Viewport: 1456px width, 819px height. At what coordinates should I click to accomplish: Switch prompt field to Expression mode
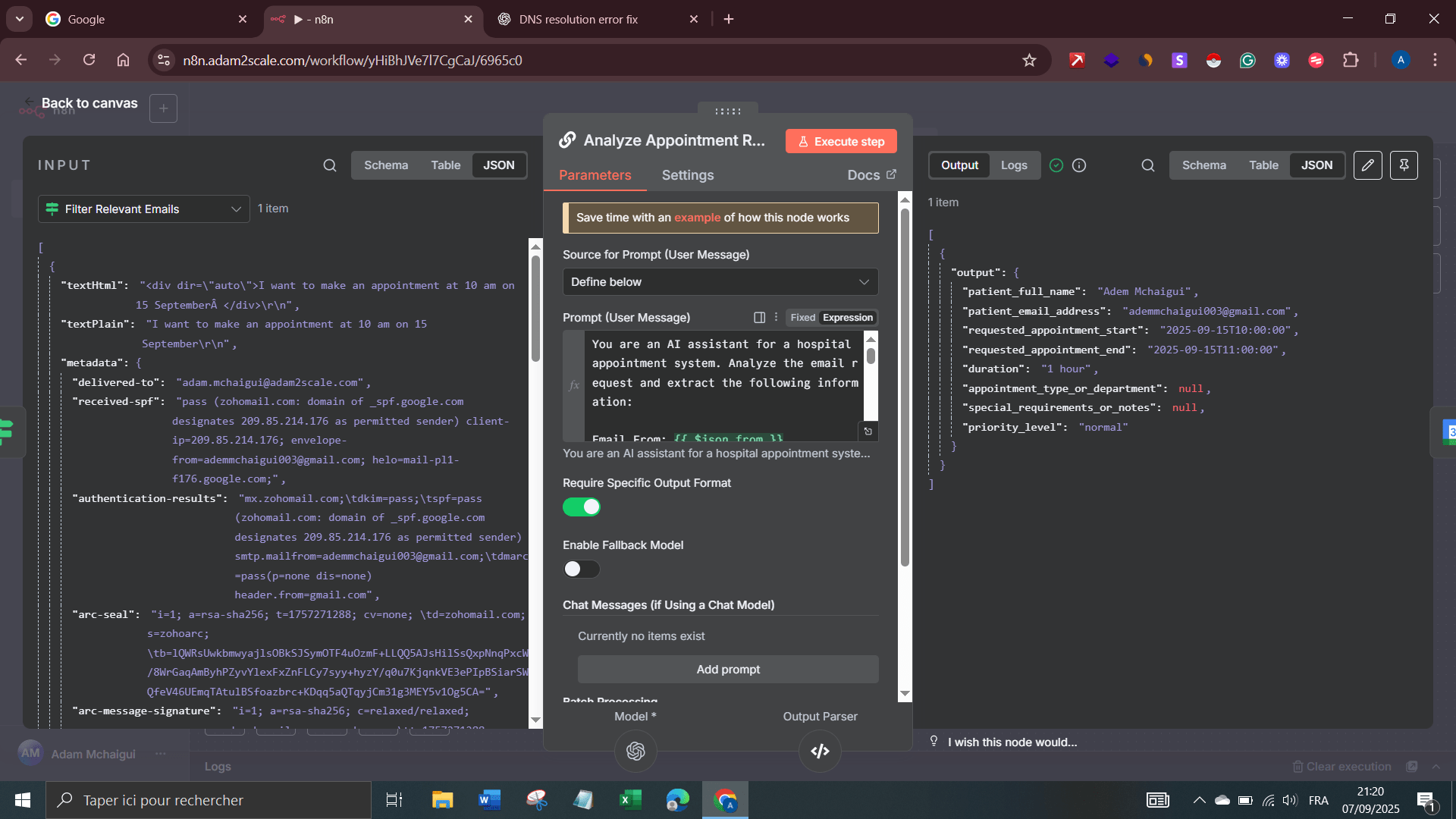pyautogui.click(x=848, y=318)
